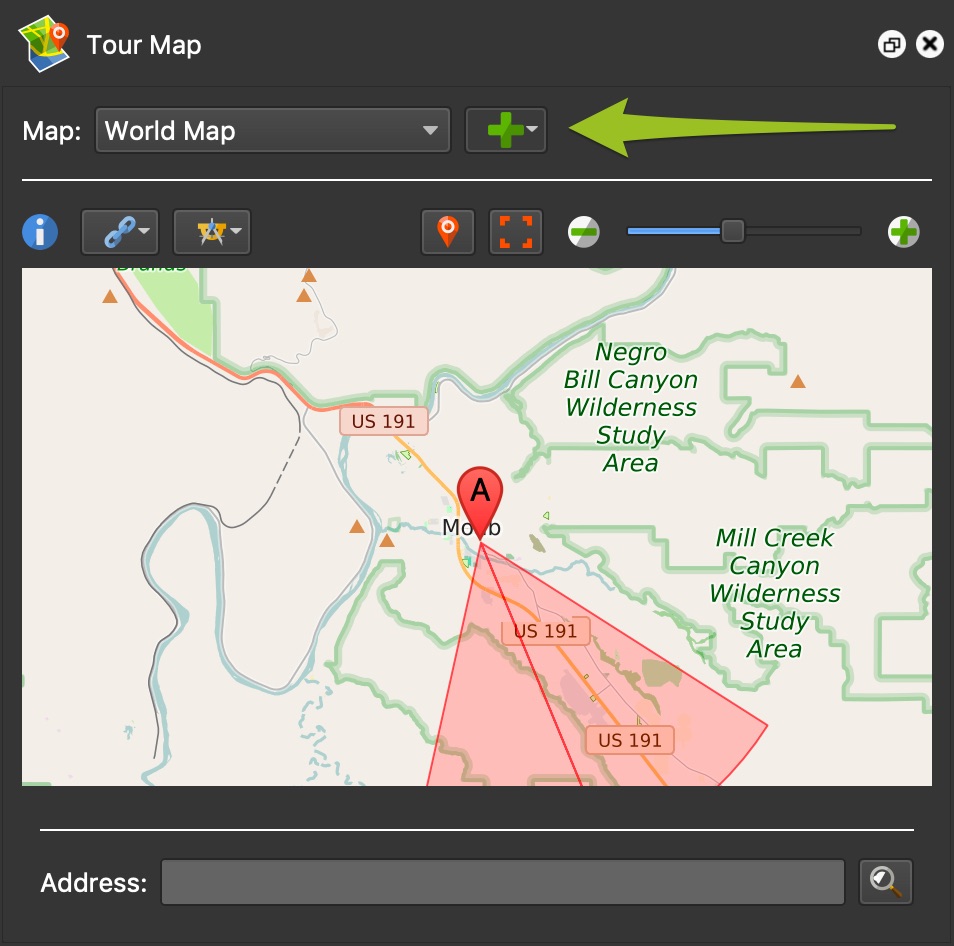Image resolution: width=954 pixels, height=946 pixels.
Task: Click the green plus add map button
Action: pos(505,131)
